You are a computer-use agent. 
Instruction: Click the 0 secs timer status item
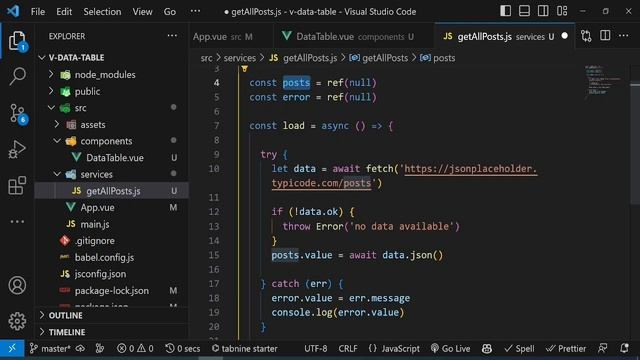pyautogui.click(x=182, y=349)
